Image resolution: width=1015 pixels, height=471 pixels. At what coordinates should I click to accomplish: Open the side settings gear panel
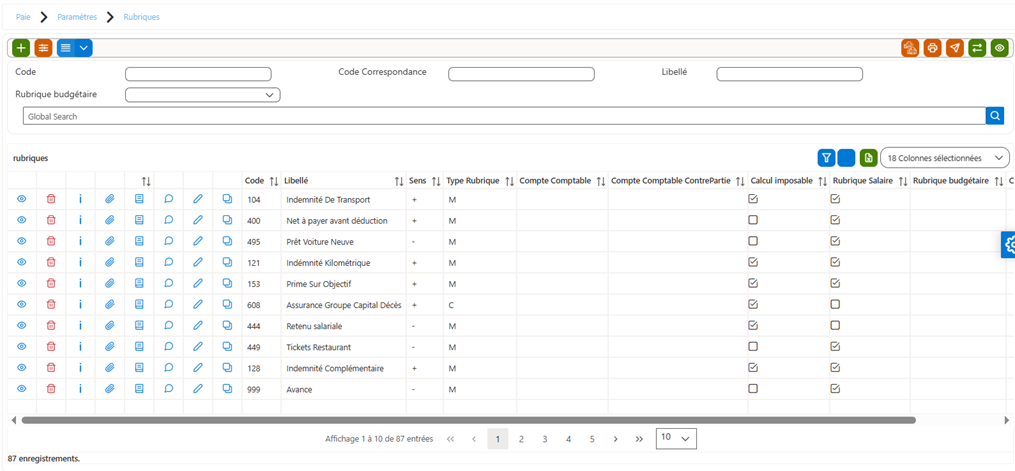[1007, 245]
